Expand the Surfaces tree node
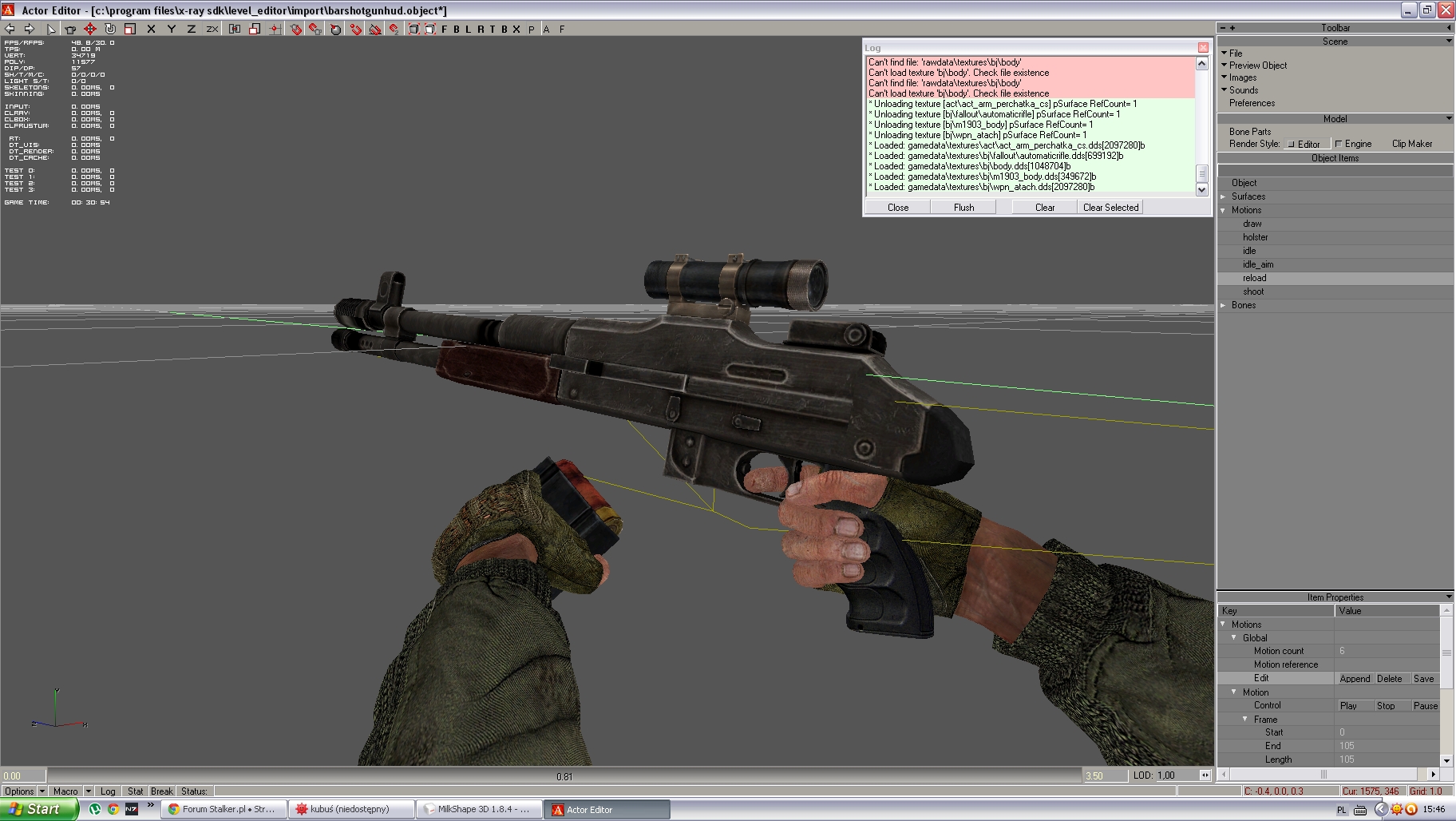 tap(1224, 196)
